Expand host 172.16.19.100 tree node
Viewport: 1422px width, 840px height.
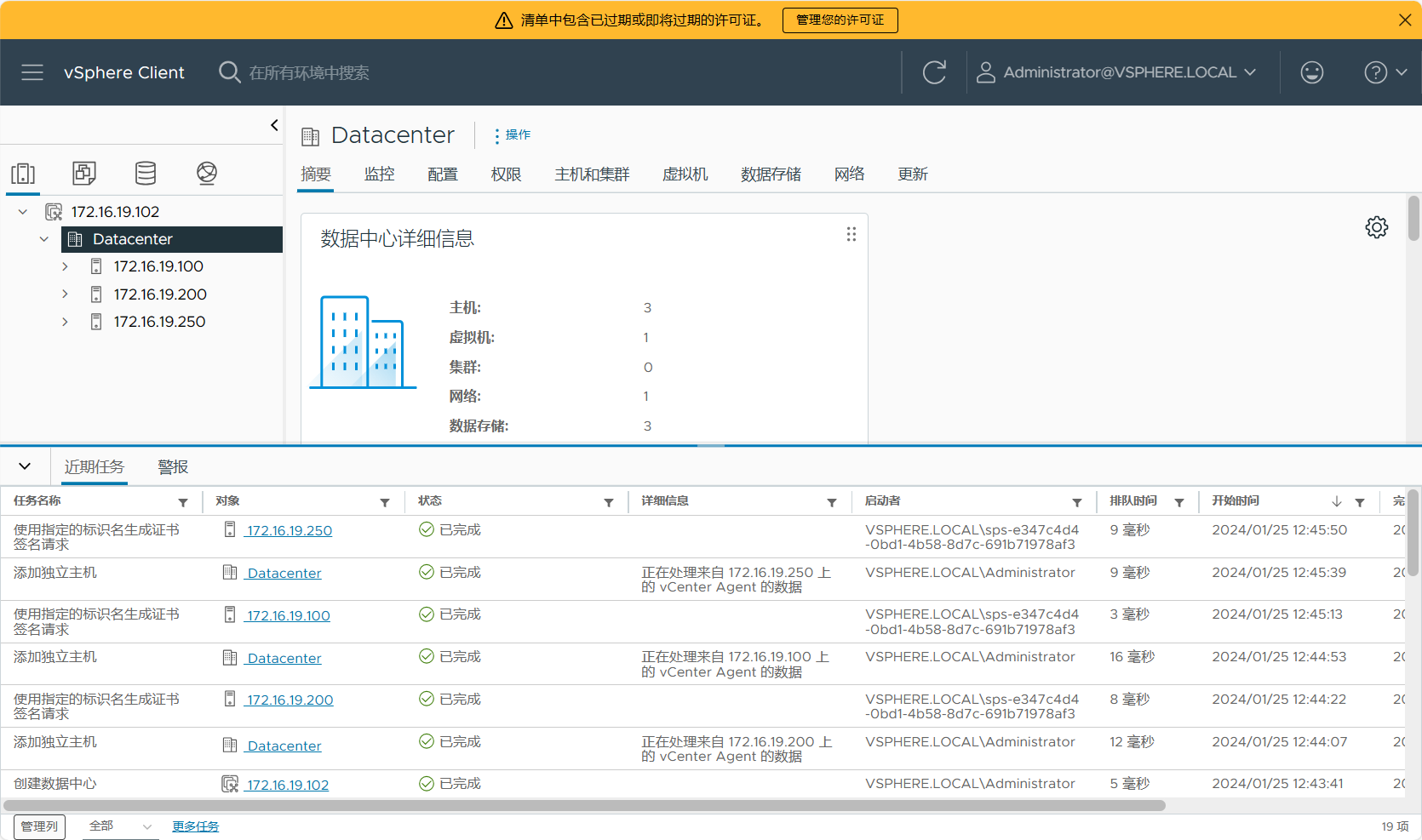66,267
